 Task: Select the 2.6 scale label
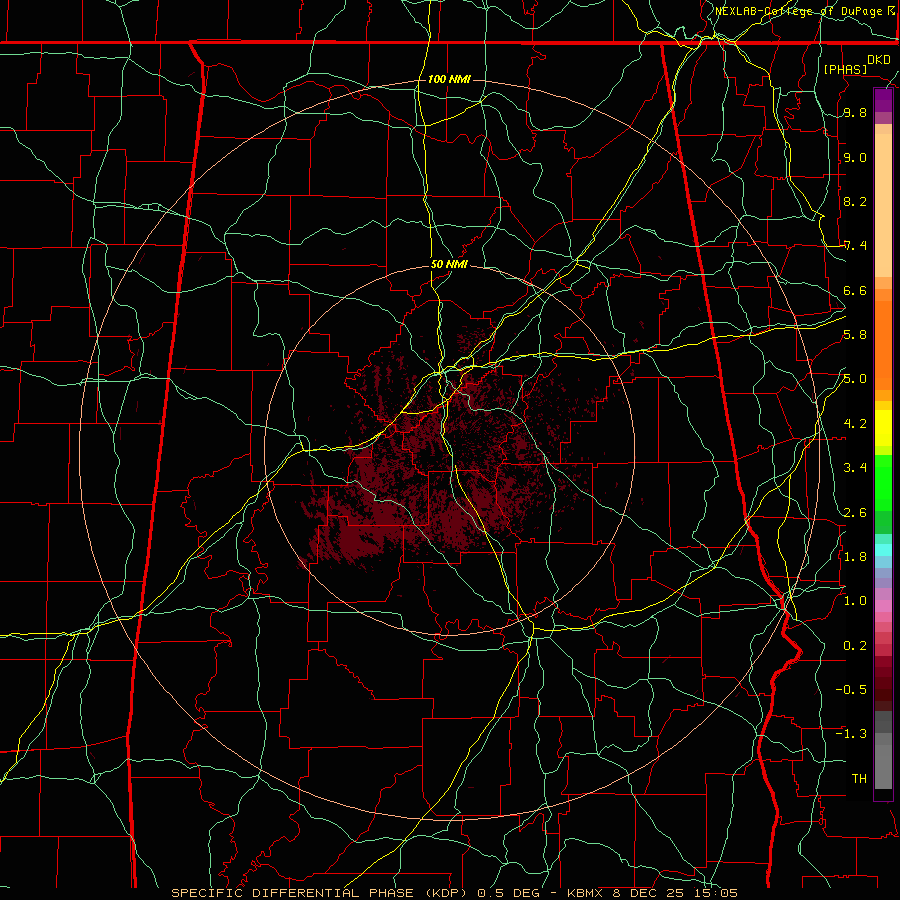click(x=855, y=513)
